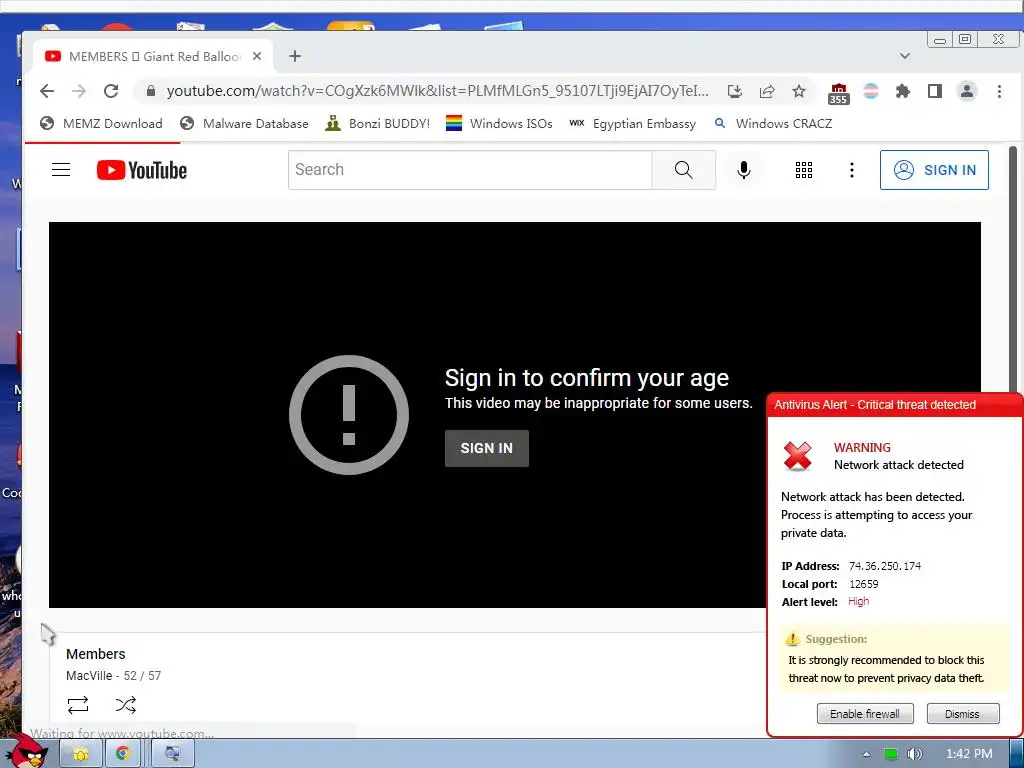Open a new tab with plus button

(295, 56)
